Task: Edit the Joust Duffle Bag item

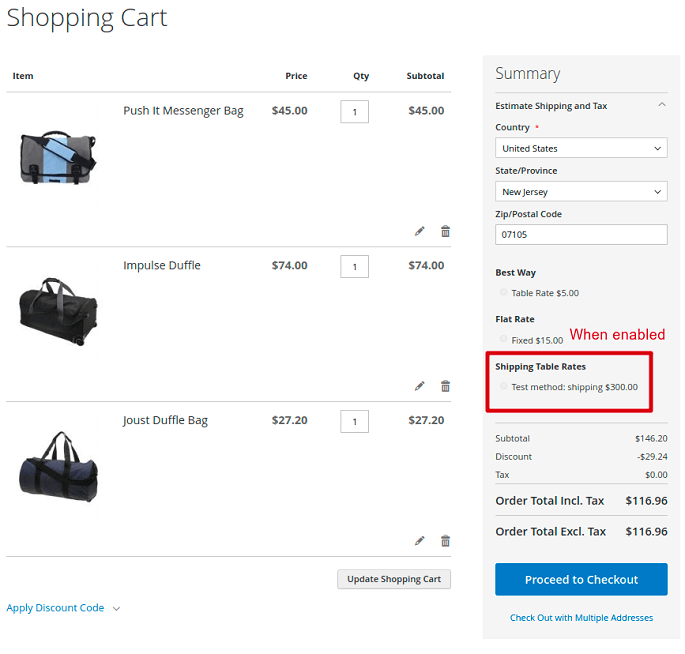Action: tap(420, 541)
